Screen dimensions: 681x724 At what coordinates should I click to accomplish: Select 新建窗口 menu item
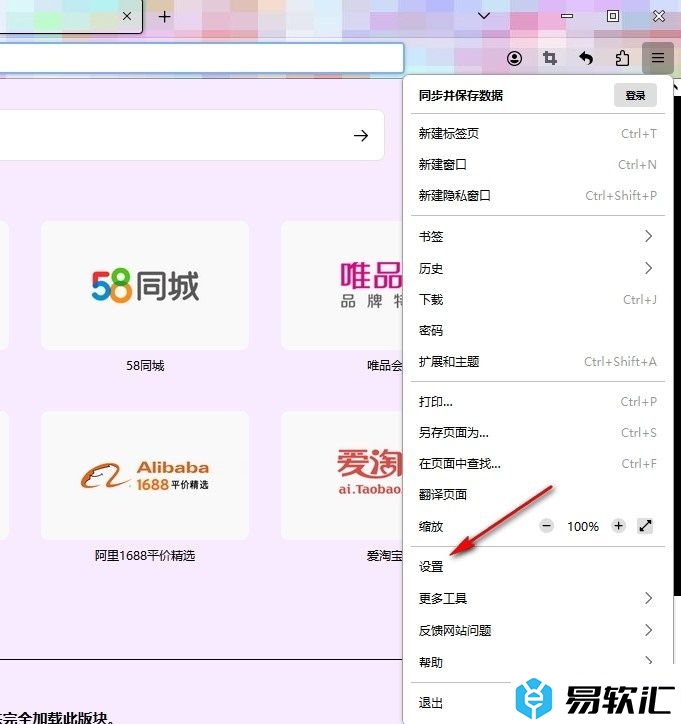tap(537, 164)
